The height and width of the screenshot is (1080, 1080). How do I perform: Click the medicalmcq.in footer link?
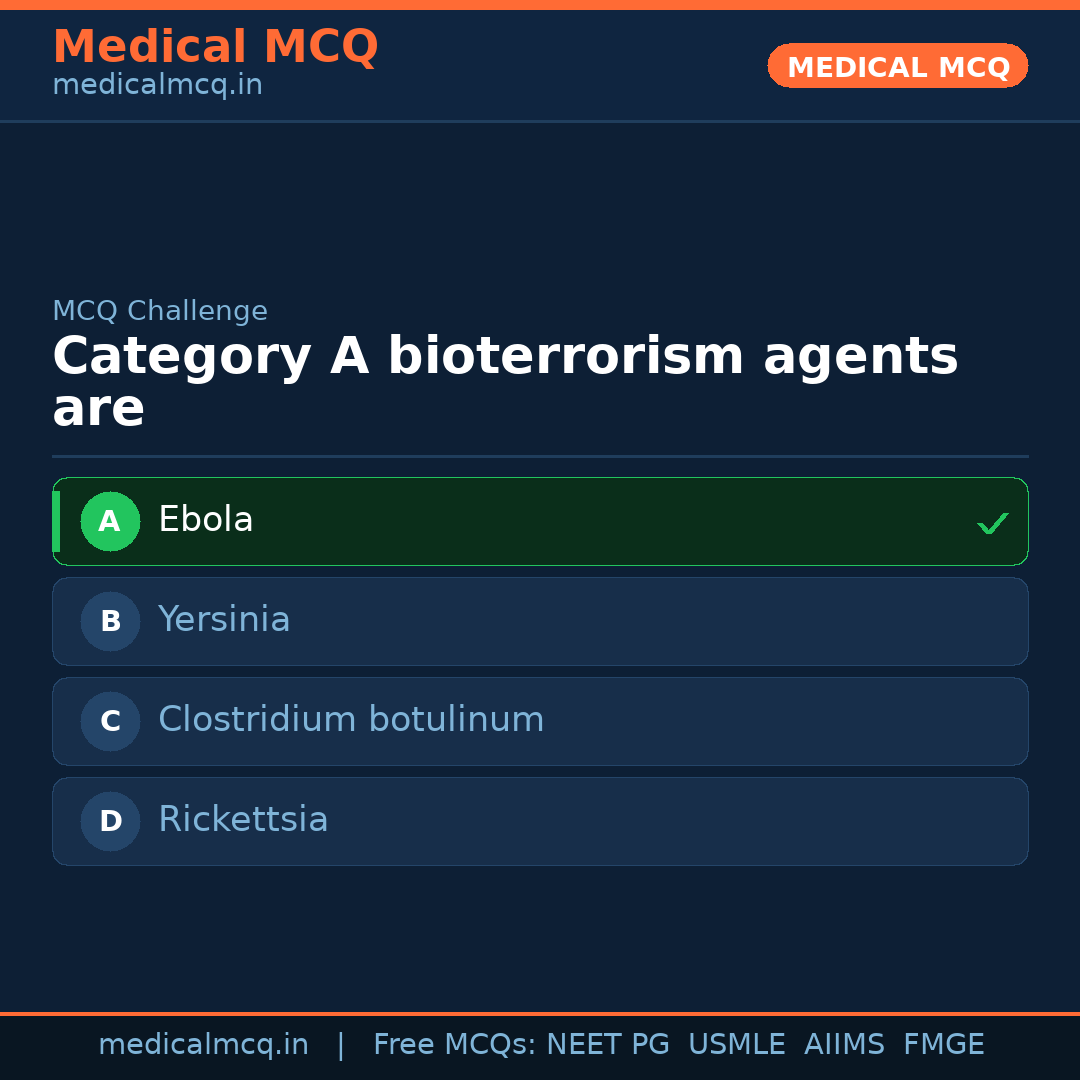tap(204, 1044)
